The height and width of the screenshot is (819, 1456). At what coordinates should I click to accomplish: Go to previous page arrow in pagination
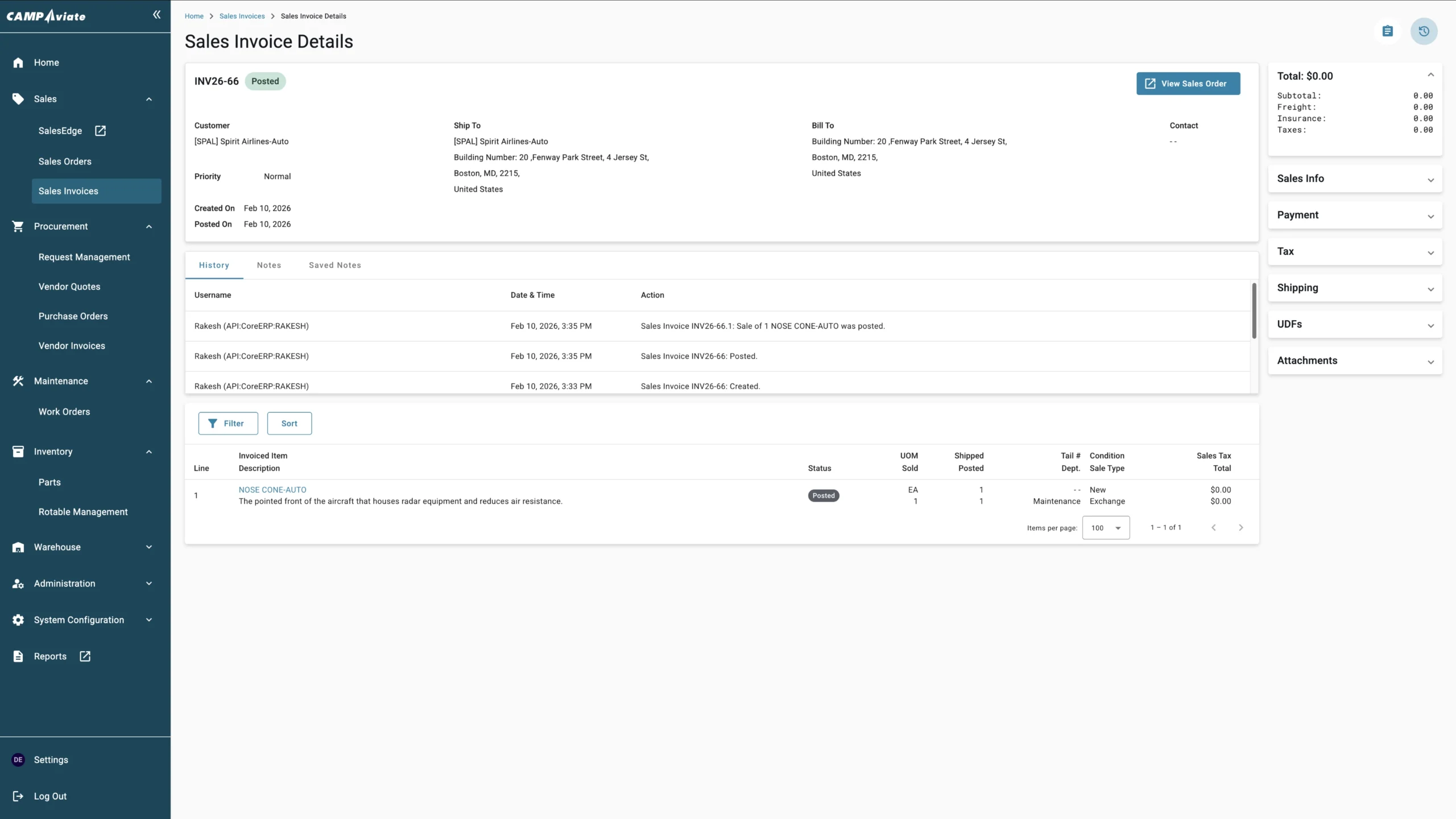pos(1214,528)
